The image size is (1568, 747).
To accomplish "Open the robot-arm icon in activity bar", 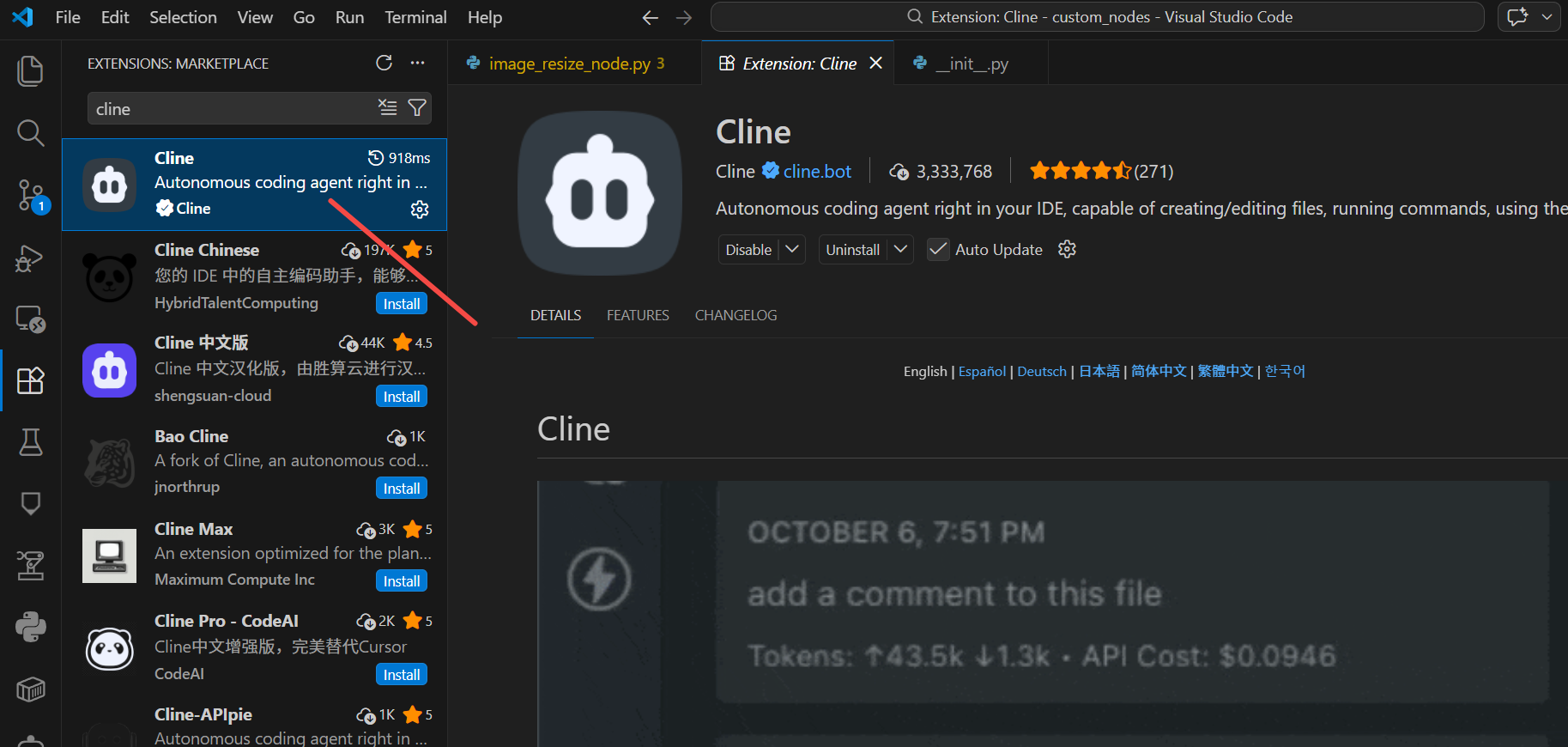I will 30,566.
